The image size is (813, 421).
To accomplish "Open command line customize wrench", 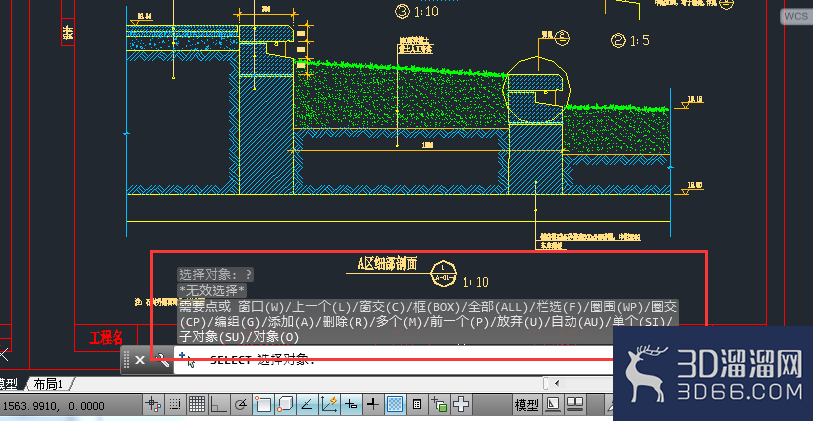I will [162, 360].
